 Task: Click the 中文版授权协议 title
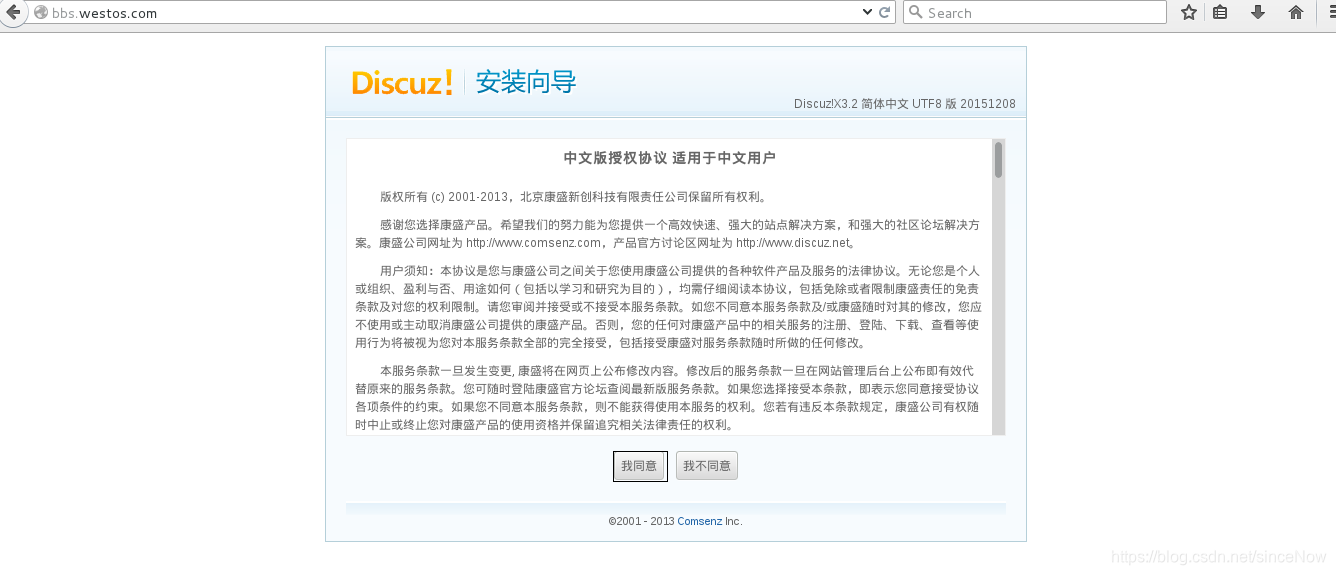(x=670, y=158)
